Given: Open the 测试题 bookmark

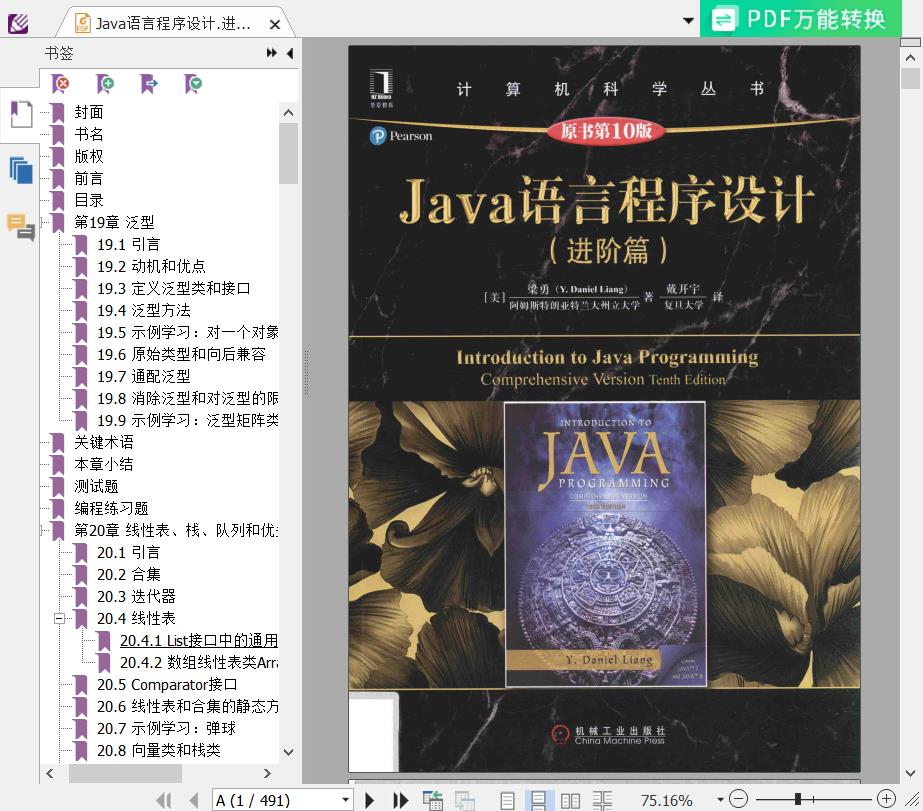Looking at the screenshot, I should [97, 487].
